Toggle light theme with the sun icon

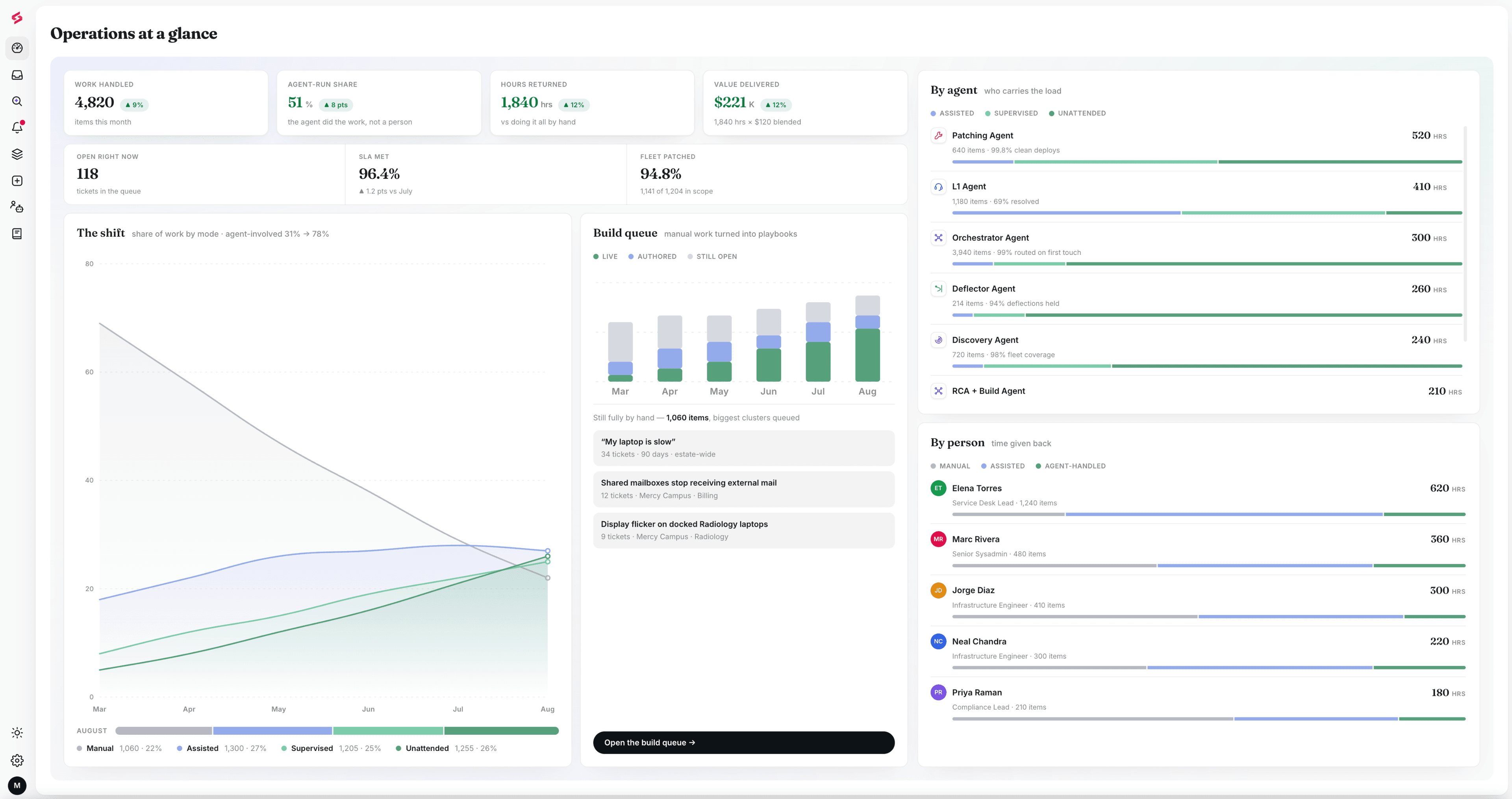[17, 732]
